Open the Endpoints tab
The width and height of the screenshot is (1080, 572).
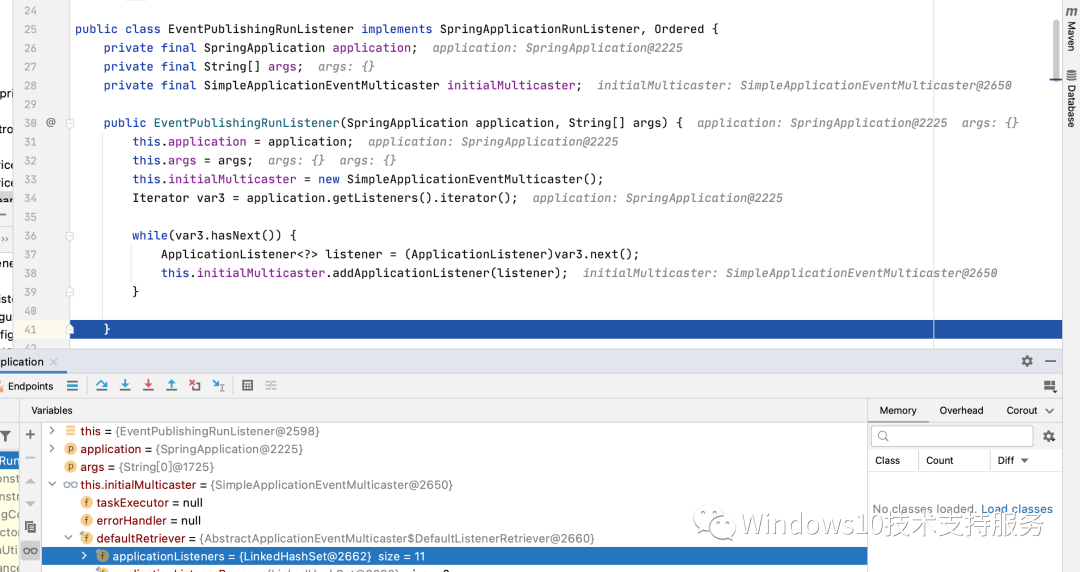[x=30, y=386]
